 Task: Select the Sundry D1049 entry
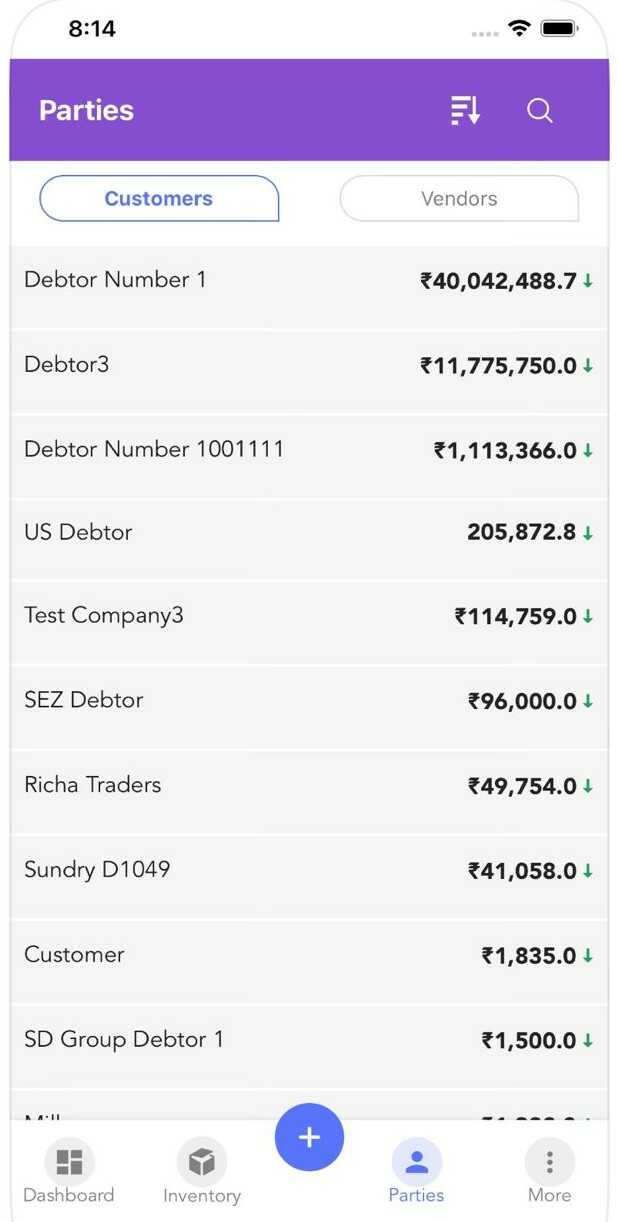pyautogui.click(x=97, y=870)
